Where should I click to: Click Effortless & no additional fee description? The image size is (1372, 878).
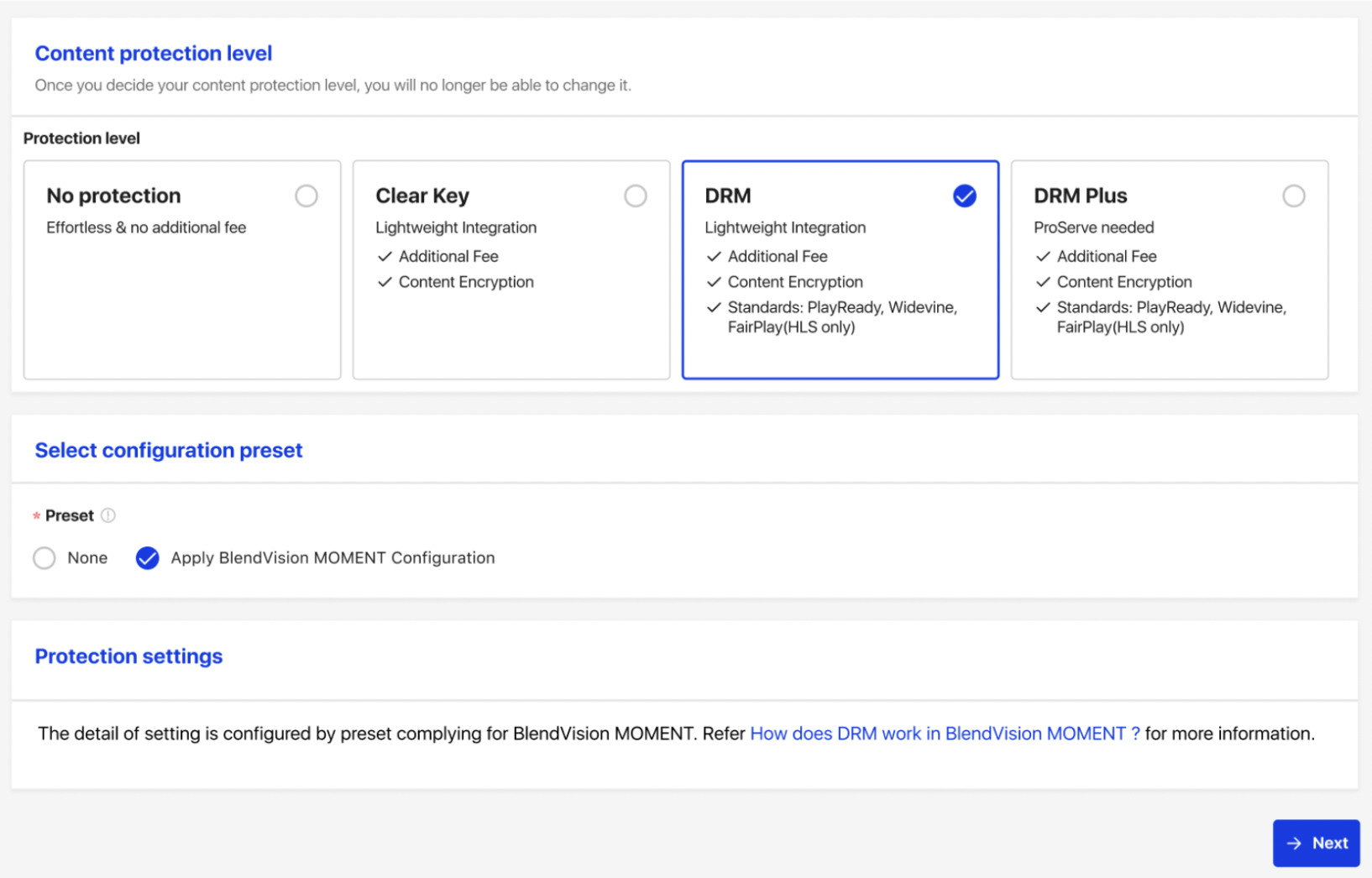coord(146,227)
